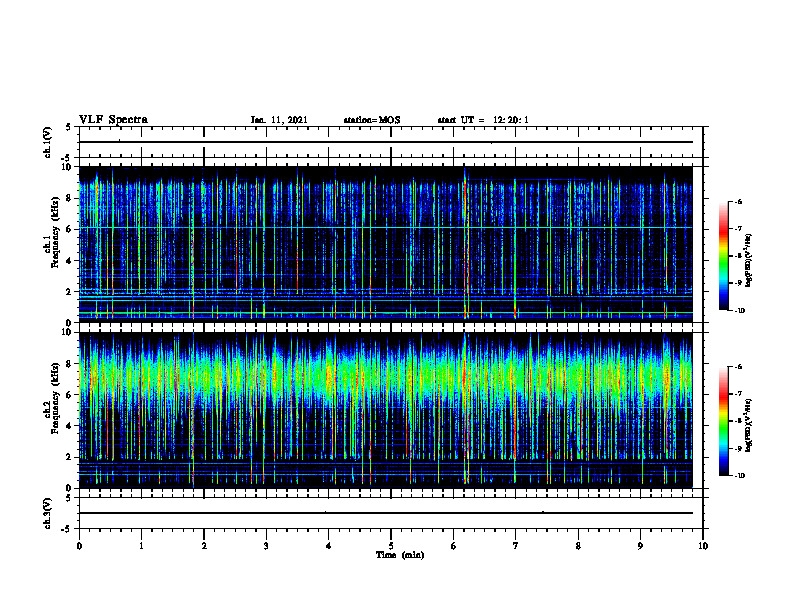Screen dimensions: 792x612
Task: Select the log(PSD) label beside the ch.2 colorbar
Action: [749, 425]
